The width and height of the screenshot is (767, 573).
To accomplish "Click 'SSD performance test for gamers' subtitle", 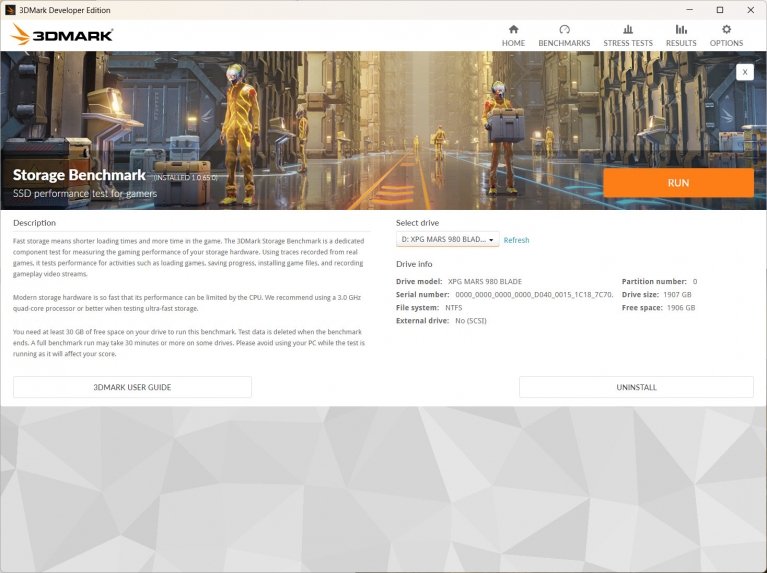I will click(85, 194).
